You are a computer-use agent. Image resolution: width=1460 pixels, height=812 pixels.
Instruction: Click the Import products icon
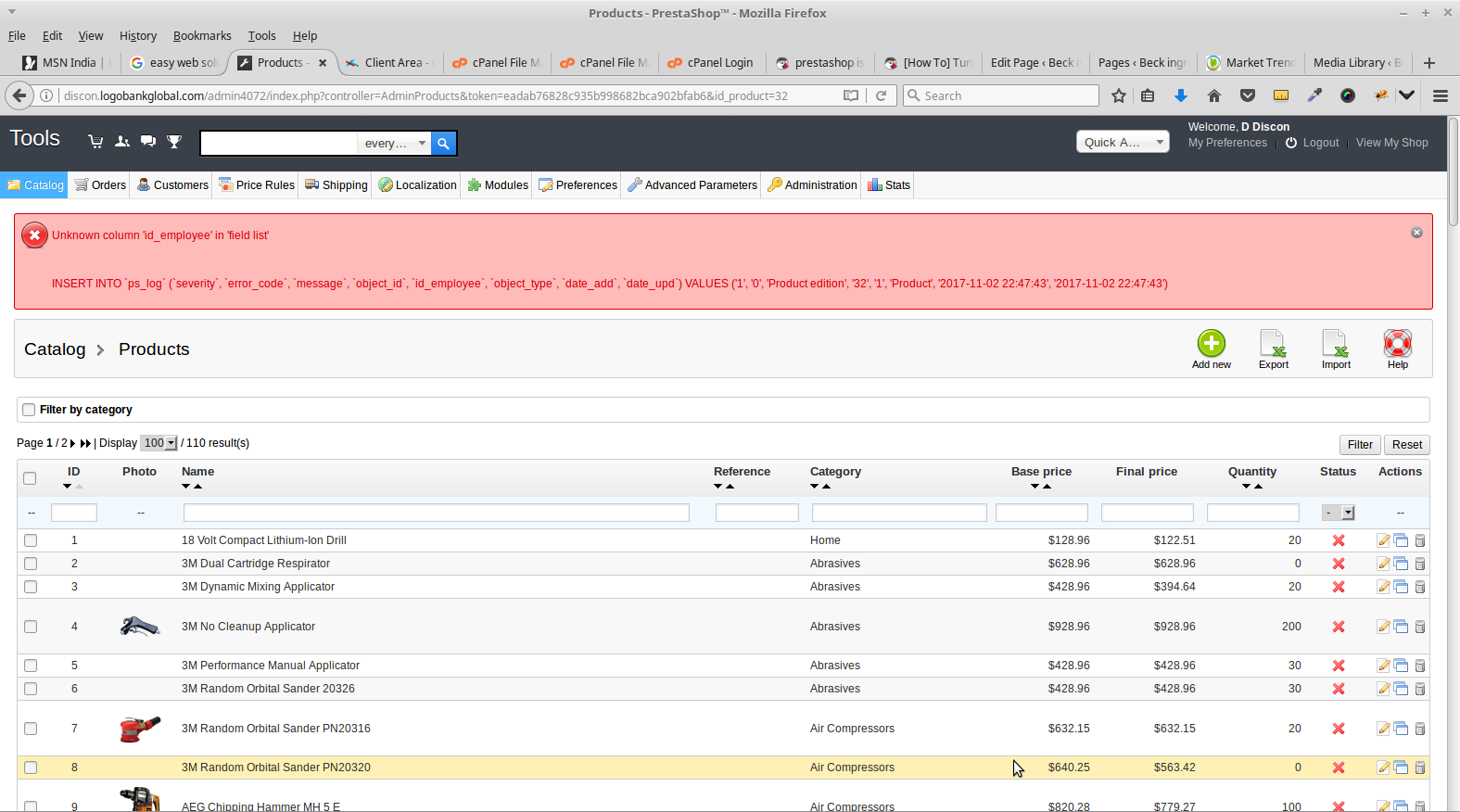click(x=1335, y=344)
